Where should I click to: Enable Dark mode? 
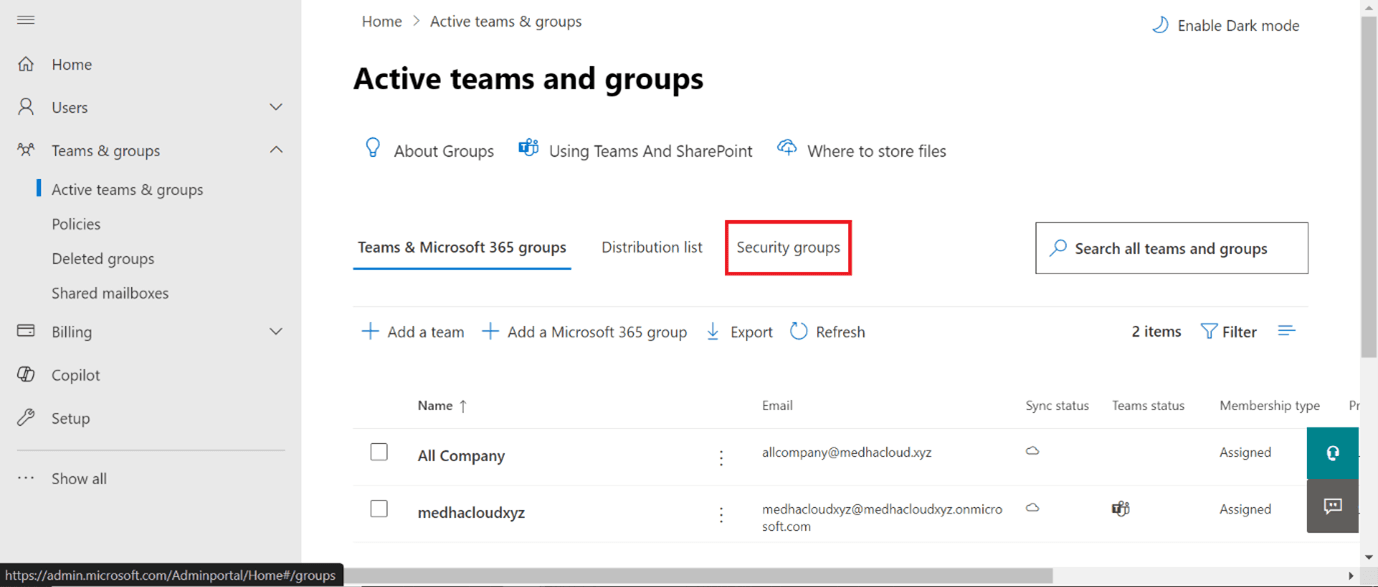1225,25
